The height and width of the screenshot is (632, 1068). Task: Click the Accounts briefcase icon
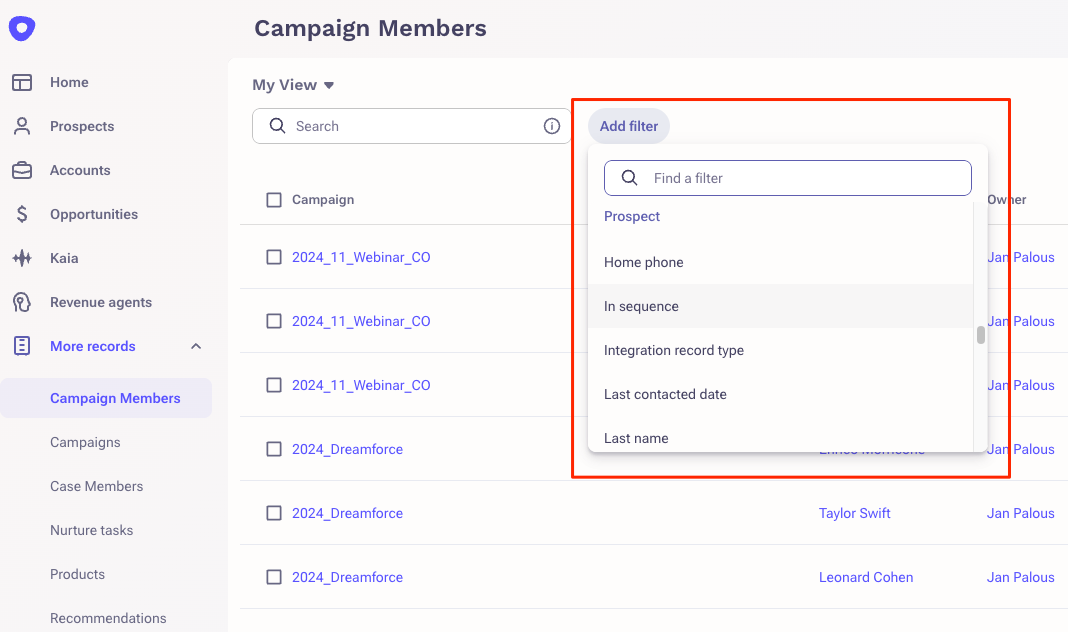pyautogui.click(x=22, y=170)
